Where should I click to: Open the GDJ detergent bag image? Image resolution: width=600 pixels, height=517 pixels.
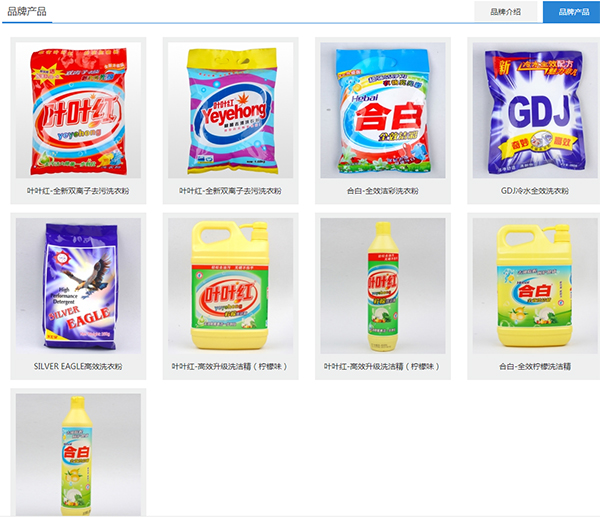[x=535, y=110]
